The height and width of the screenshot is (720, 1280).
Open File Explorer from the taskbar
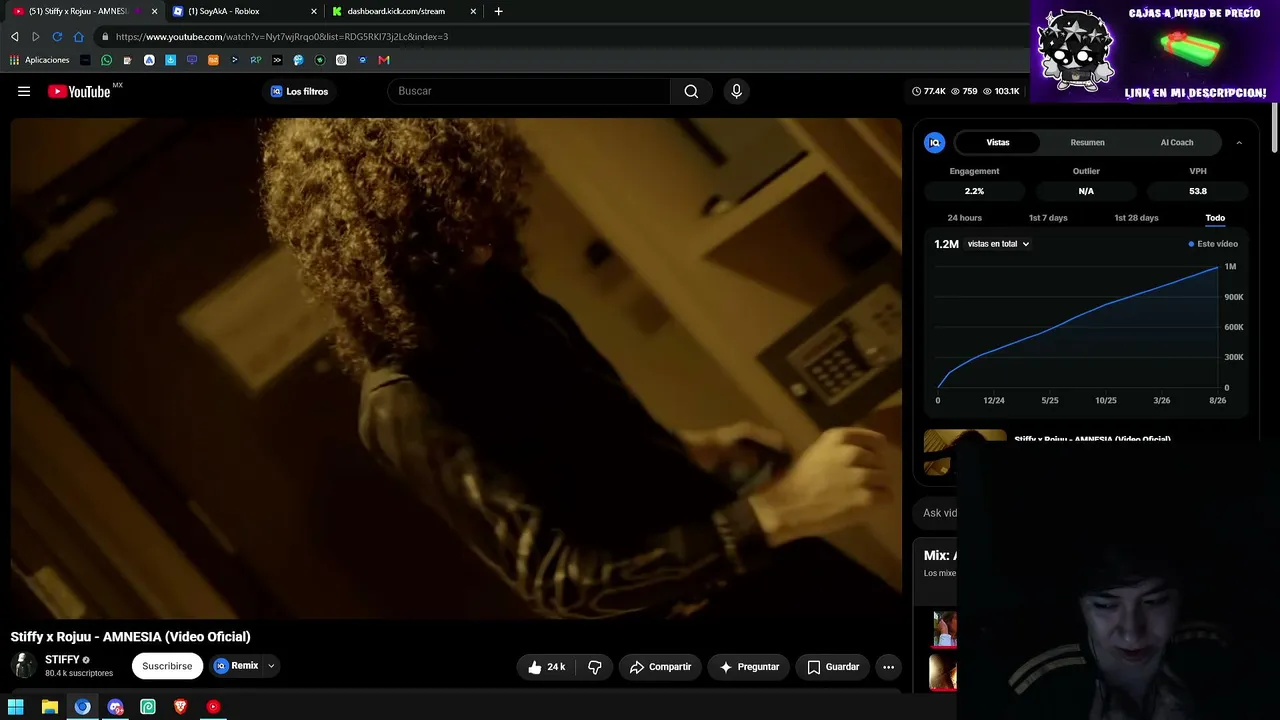49,707
